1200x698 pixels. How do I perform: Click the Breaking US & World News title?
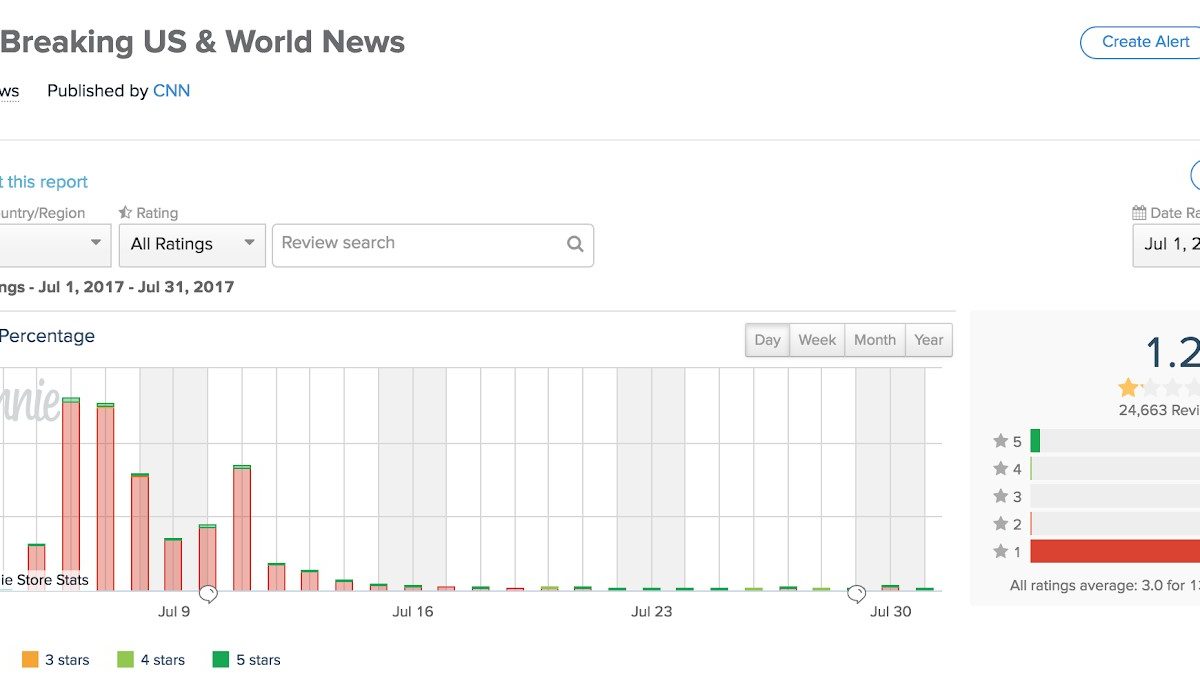pos(202,42)
